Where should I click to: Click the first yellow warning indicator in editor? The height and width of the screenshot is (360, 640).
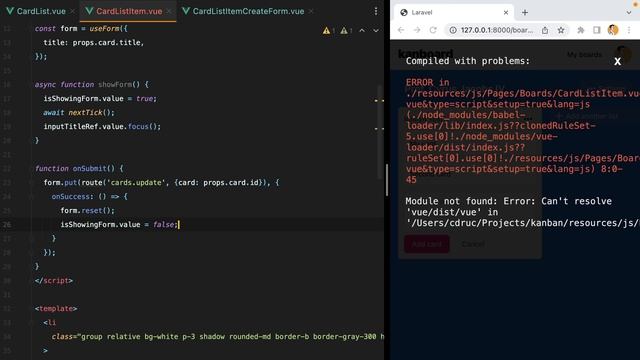click(x=328, y=31)
